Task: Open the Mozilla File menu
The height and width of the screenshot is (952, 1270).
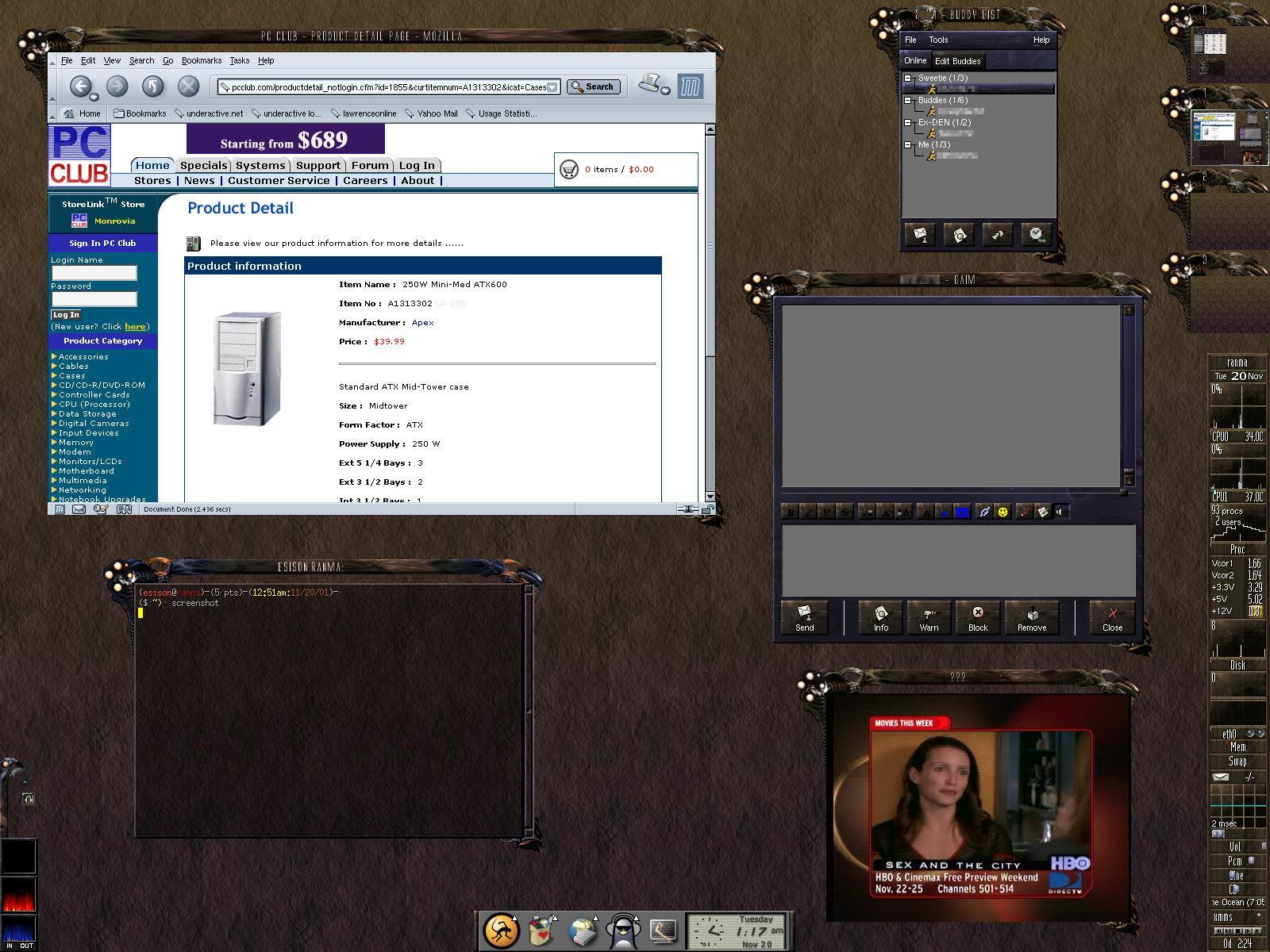Action: click(x=67, y=60)
